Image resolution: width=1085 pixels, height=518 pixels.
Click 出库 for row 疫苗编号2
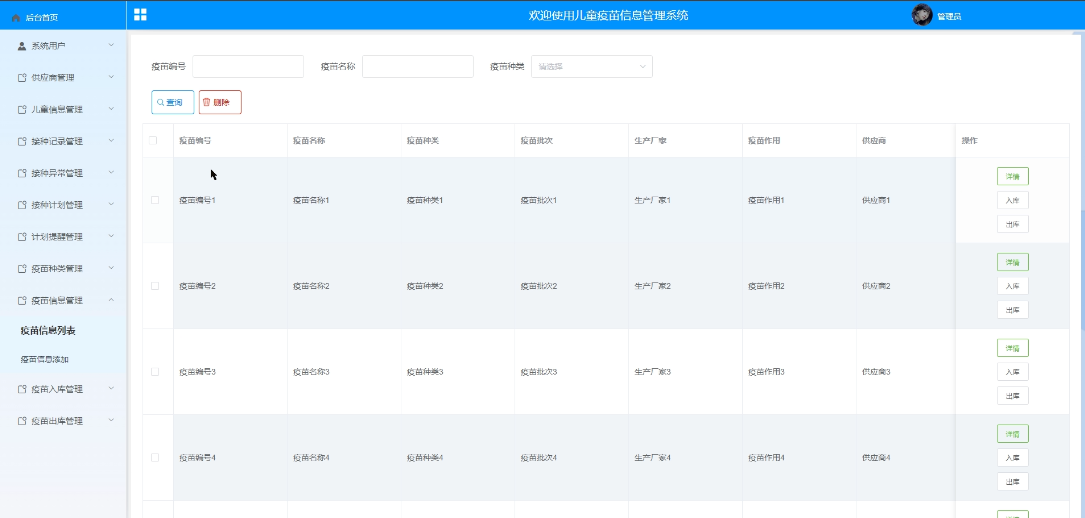coord(1012,310)
